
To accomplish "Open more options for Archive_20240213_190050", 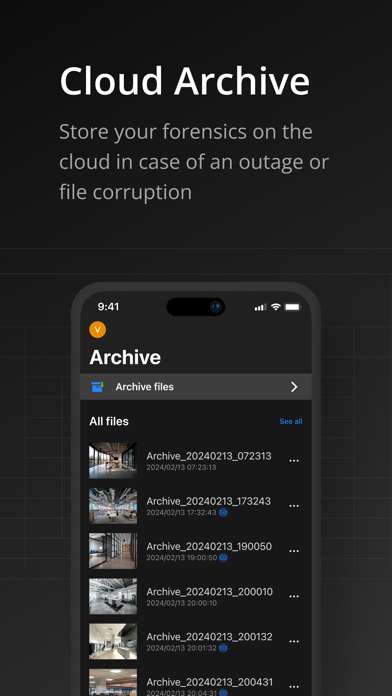I will coord(294,551).
